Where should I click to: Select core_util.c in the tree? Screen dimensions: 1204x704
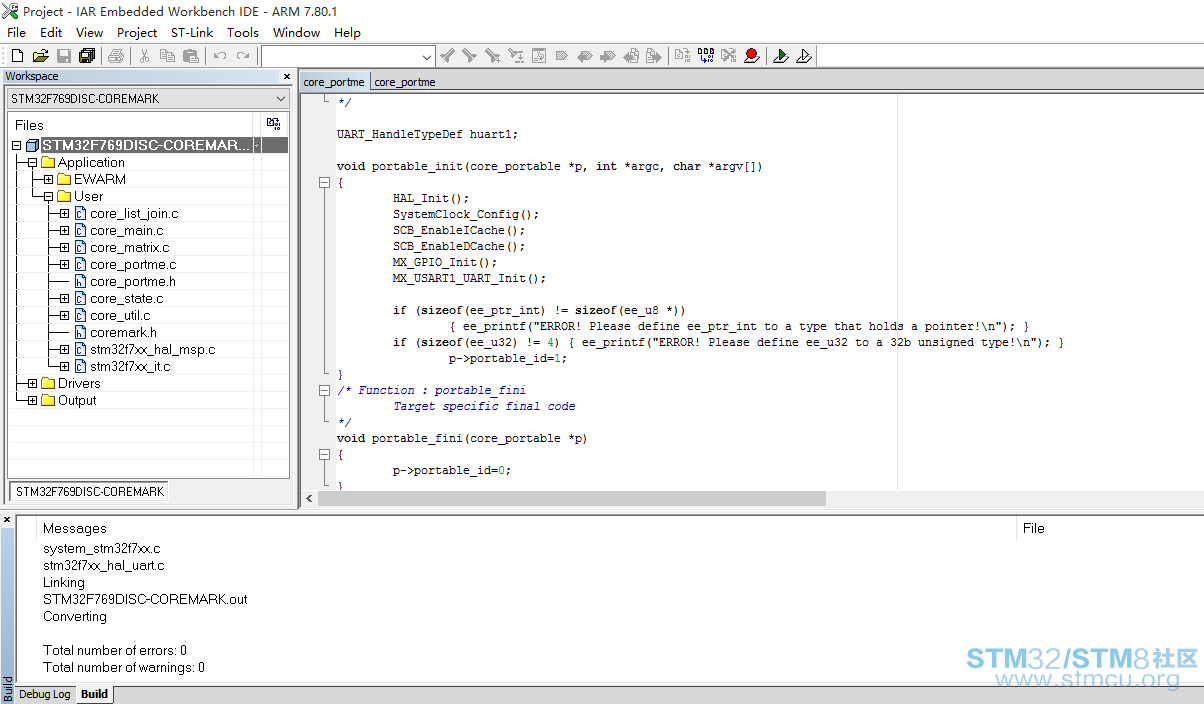[120, 315]
